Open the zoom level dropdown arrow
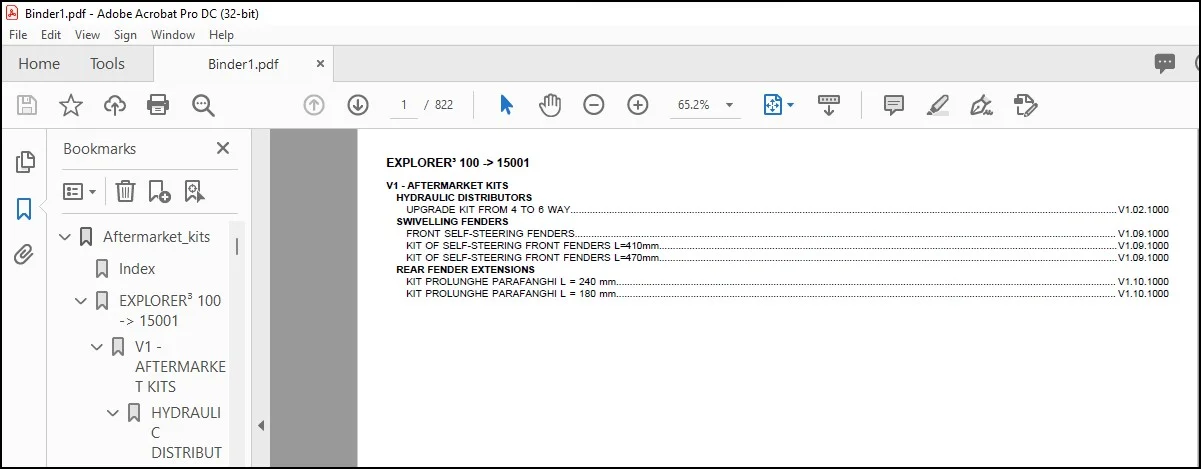Viewport: 1201px width, 469px height. pos(730,105)
